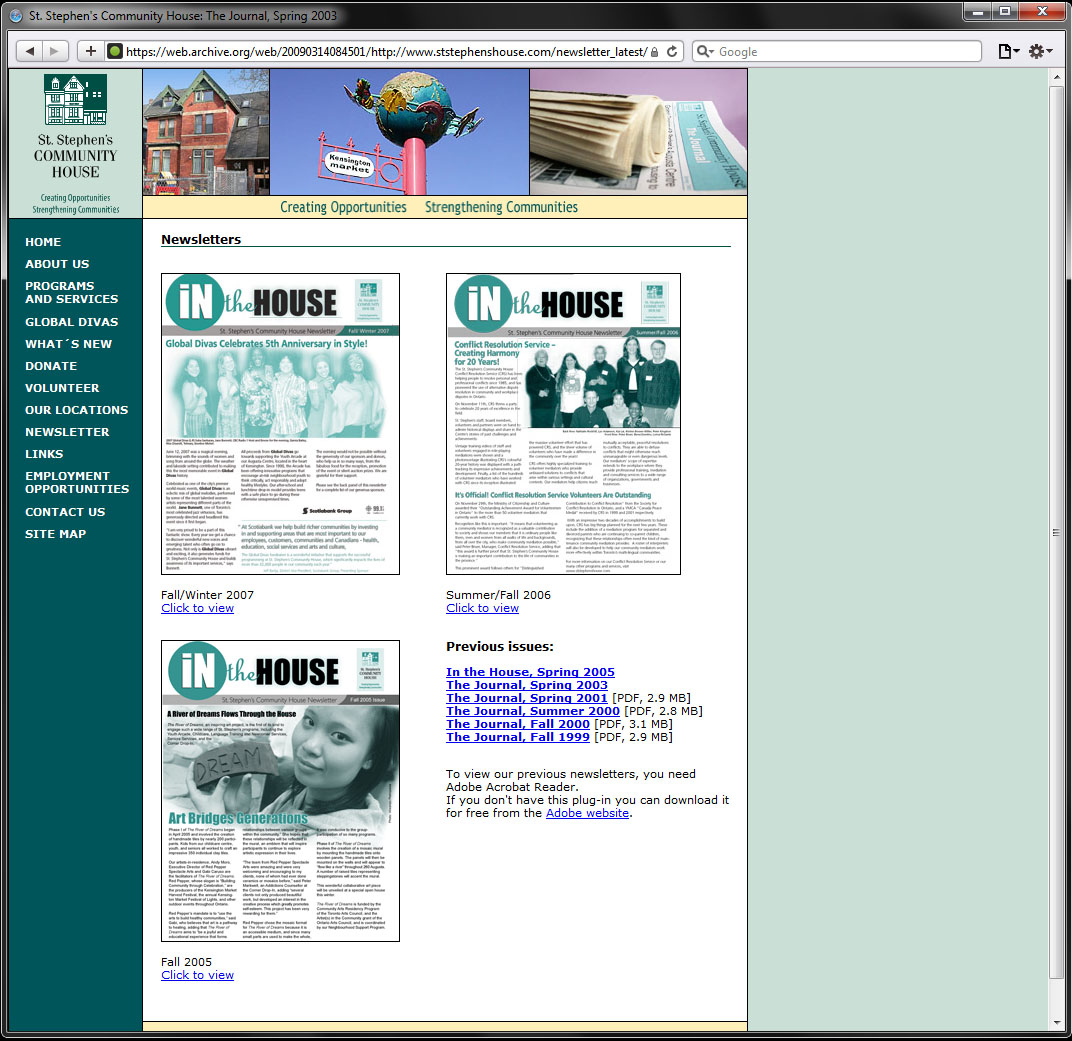This screenshot has height=1041, width=1072.
Task: Select Employment Opportunities in sidebar menu
Action: (x=77, y=482)
